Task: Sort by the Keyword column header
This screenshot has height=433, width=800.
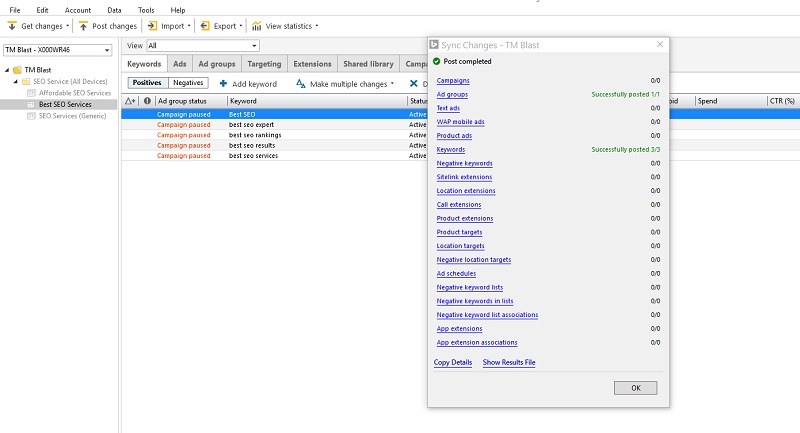Action: (317, 101)
